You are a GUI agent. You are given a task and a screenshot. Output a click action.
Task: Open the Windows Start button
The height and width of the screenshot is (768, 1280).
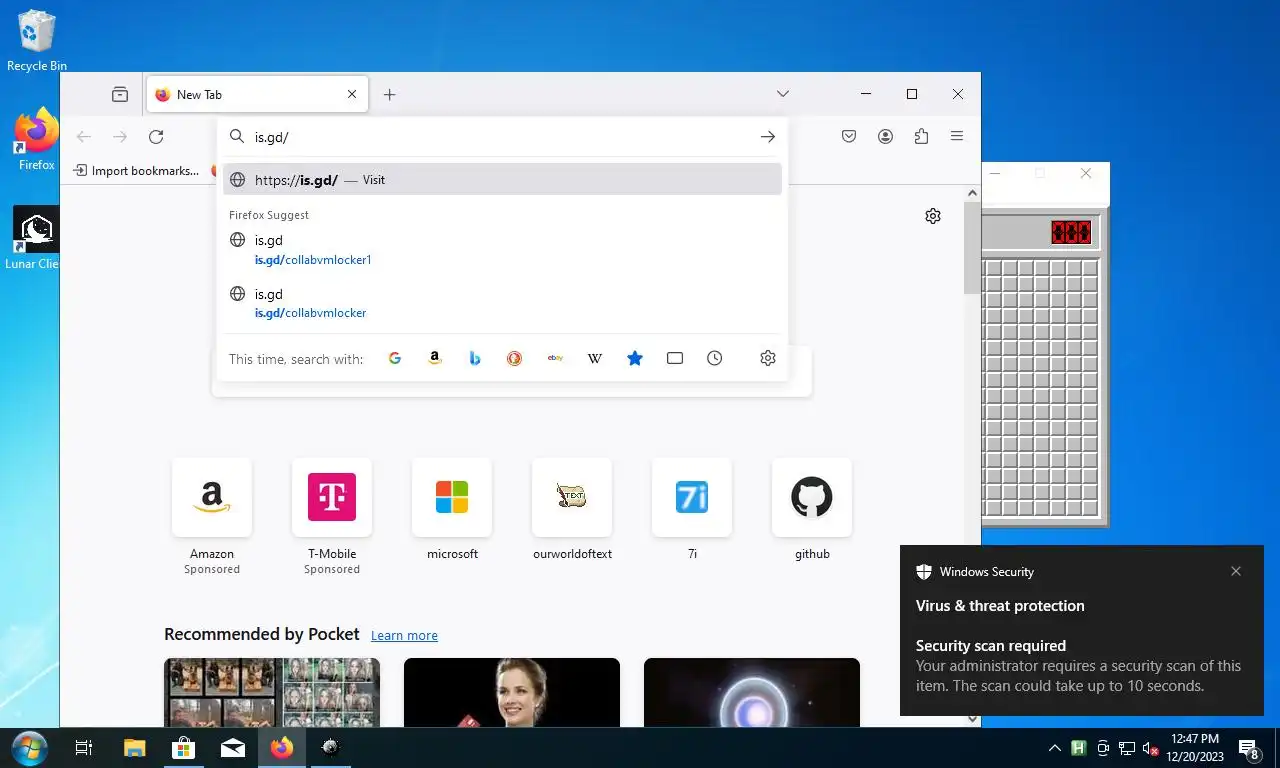coord(30,747)
